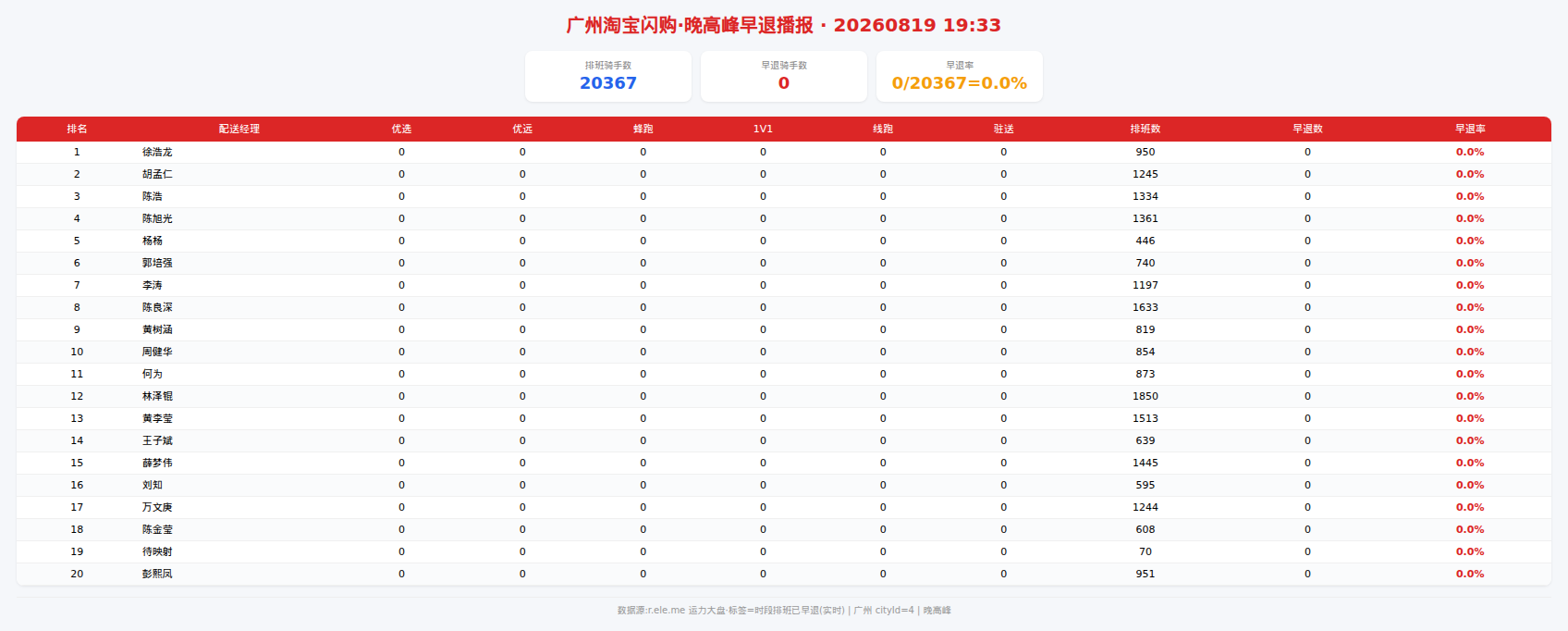Select manager name 黄树涵
1568x631 pixels.
[157, 329]
